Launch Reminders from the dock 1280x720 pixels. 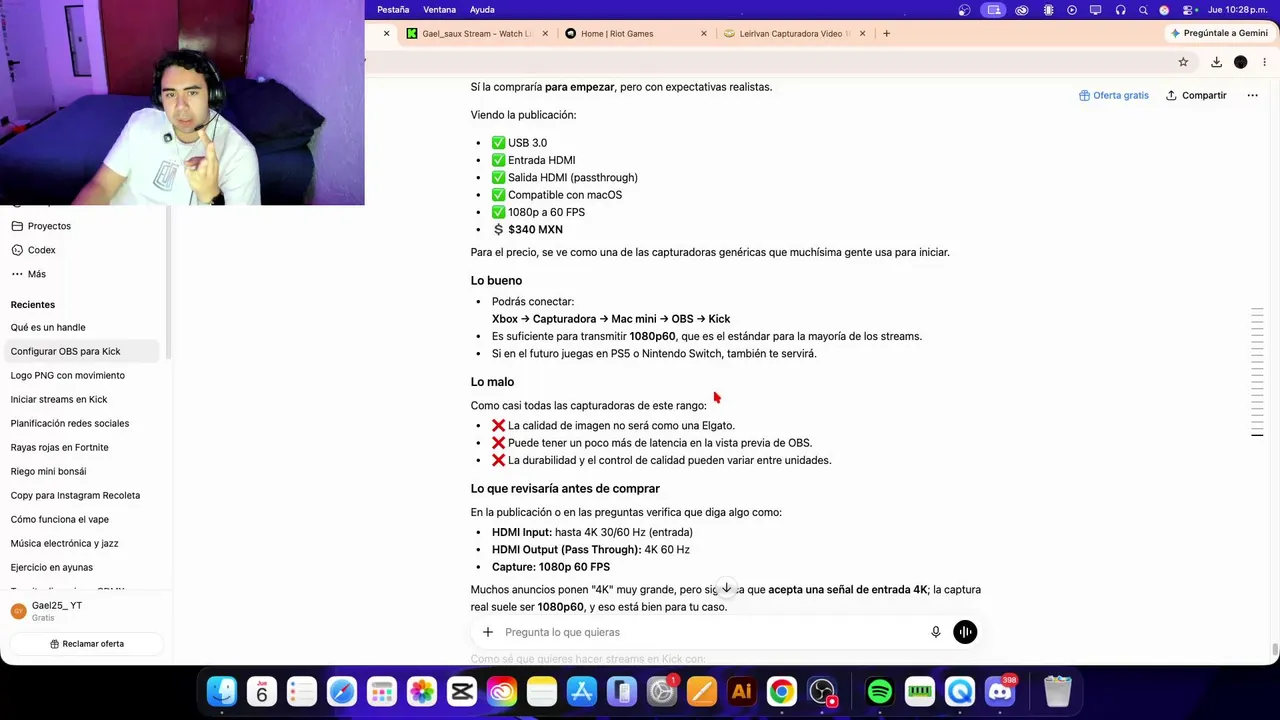(302, 691)
